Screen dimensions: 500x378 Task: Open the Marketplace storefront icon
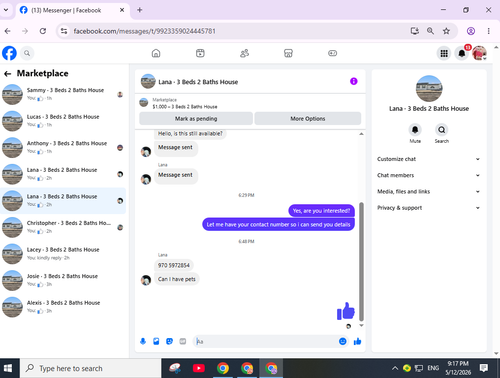(288, 53)
